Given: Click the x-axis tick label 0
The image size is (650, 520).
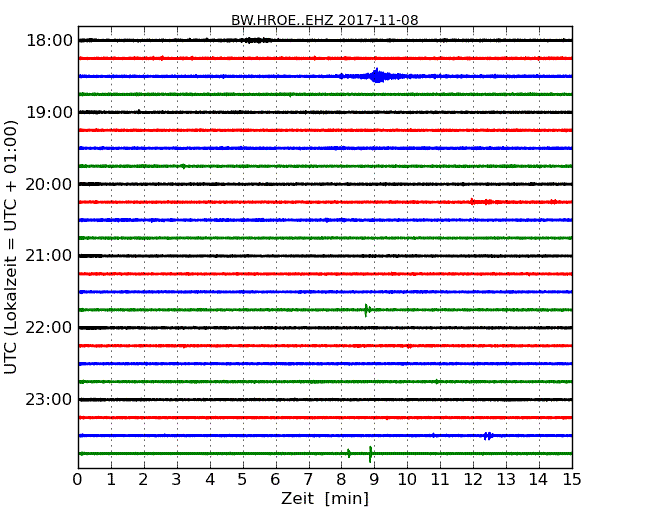Looking at the screenshot, I should [78, 480].
